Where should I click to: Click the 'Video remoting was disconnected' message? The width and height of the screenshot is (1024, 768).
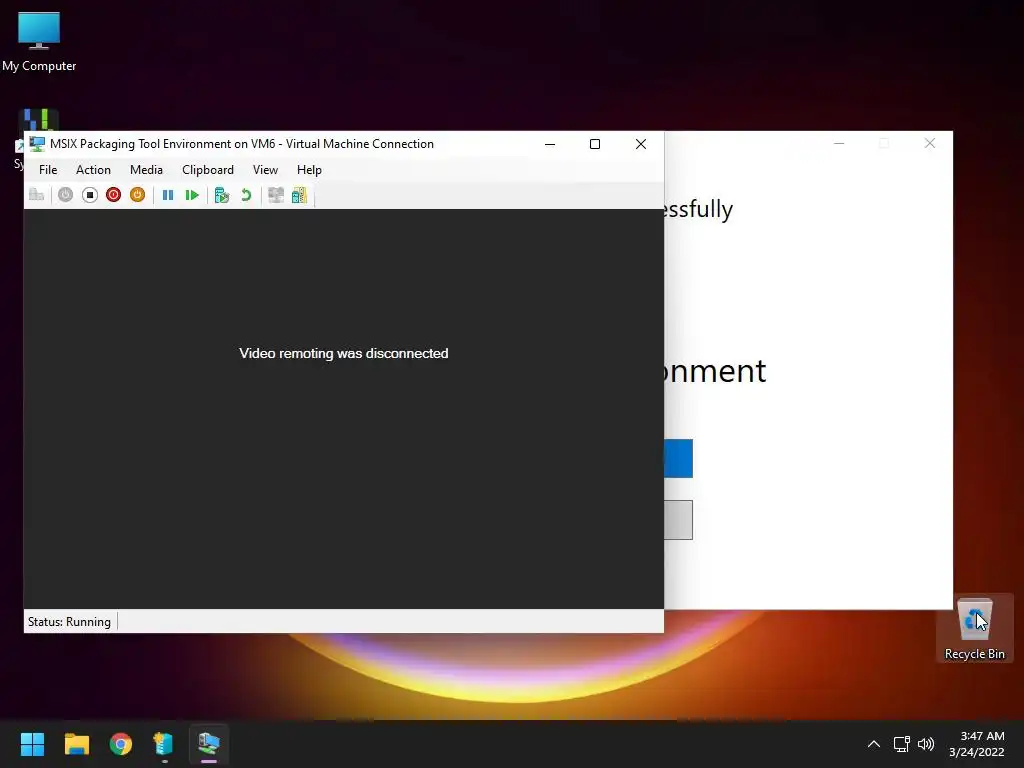pos(344,353)
